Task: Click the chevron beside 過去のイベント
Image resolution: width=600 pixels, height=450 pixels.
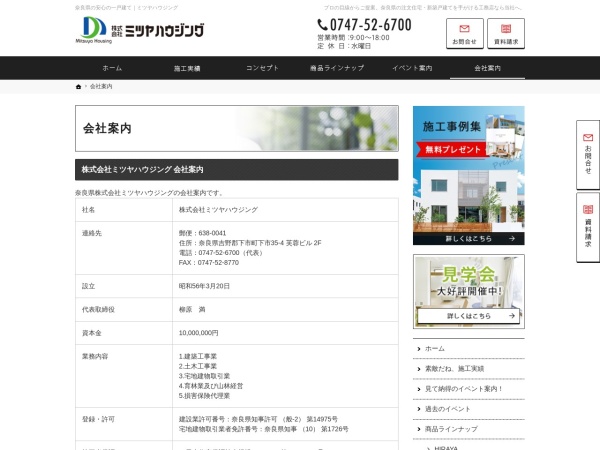Action: pos(419,409)
